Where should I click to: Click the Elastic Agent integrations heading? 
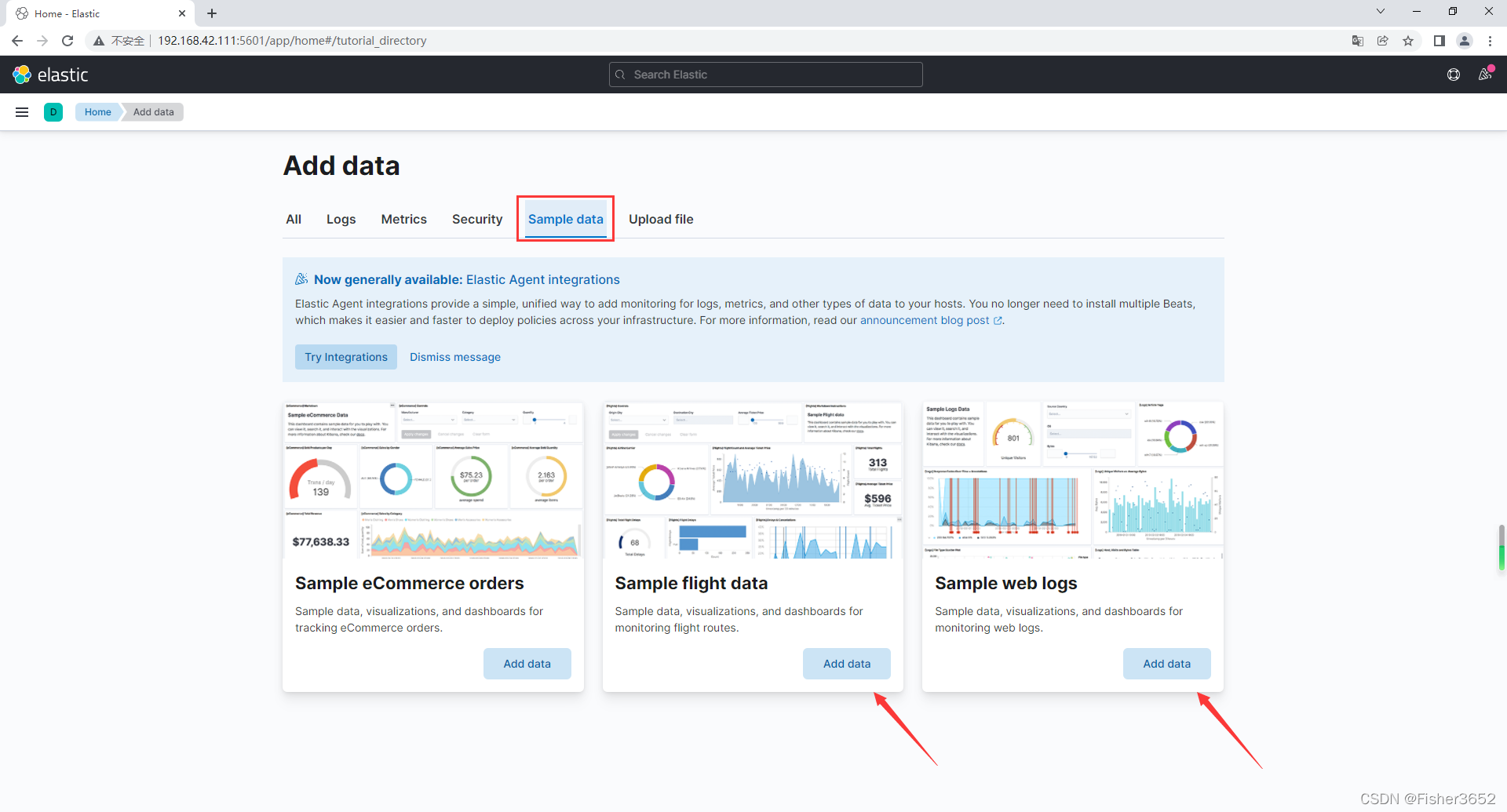click(x=467, y=280)
